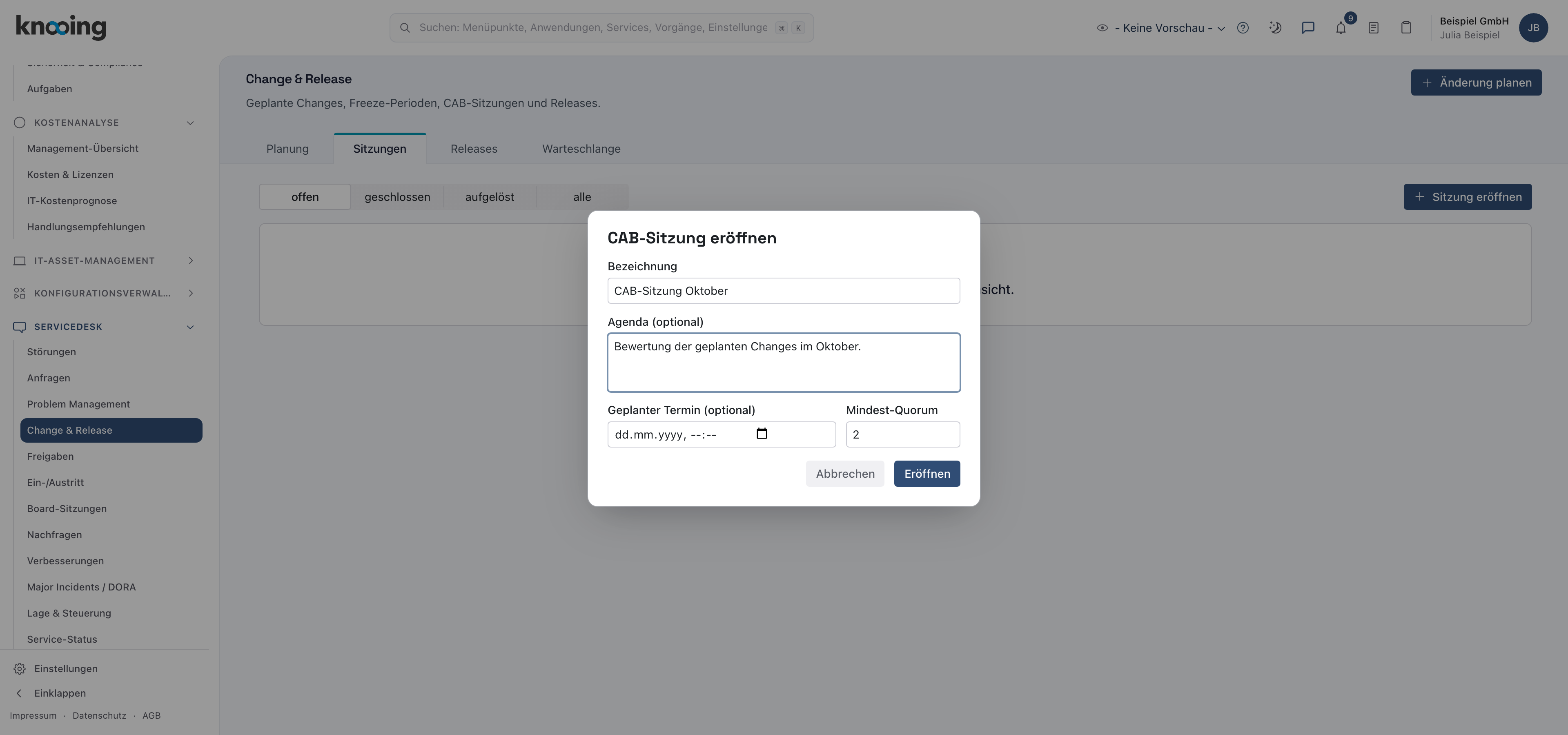
Task: Click the notifications bell icon
Action: (1340, 28)
